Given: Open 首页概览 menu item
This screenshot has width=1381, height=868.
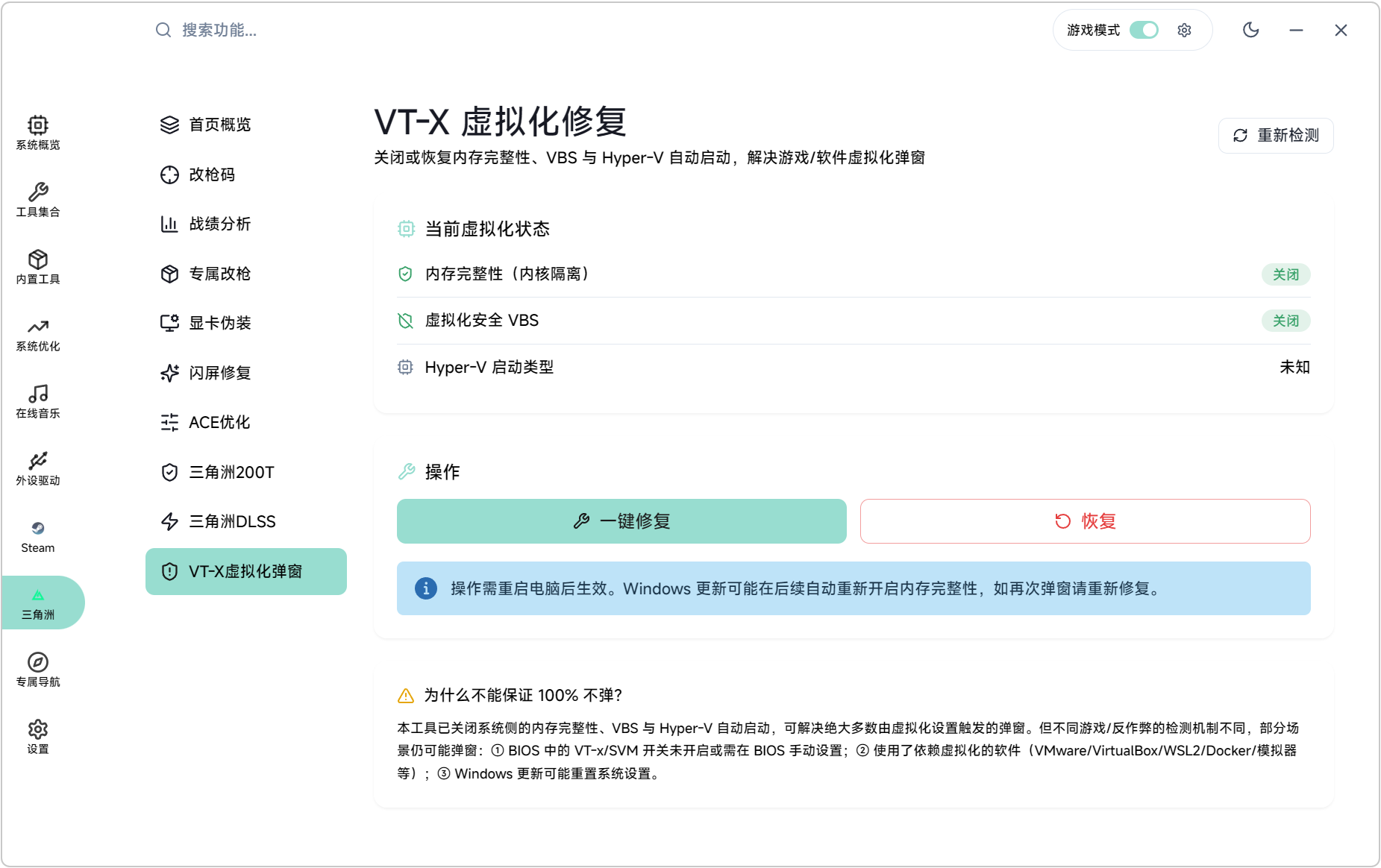Looking at the screenshot, I should [246, 125].
